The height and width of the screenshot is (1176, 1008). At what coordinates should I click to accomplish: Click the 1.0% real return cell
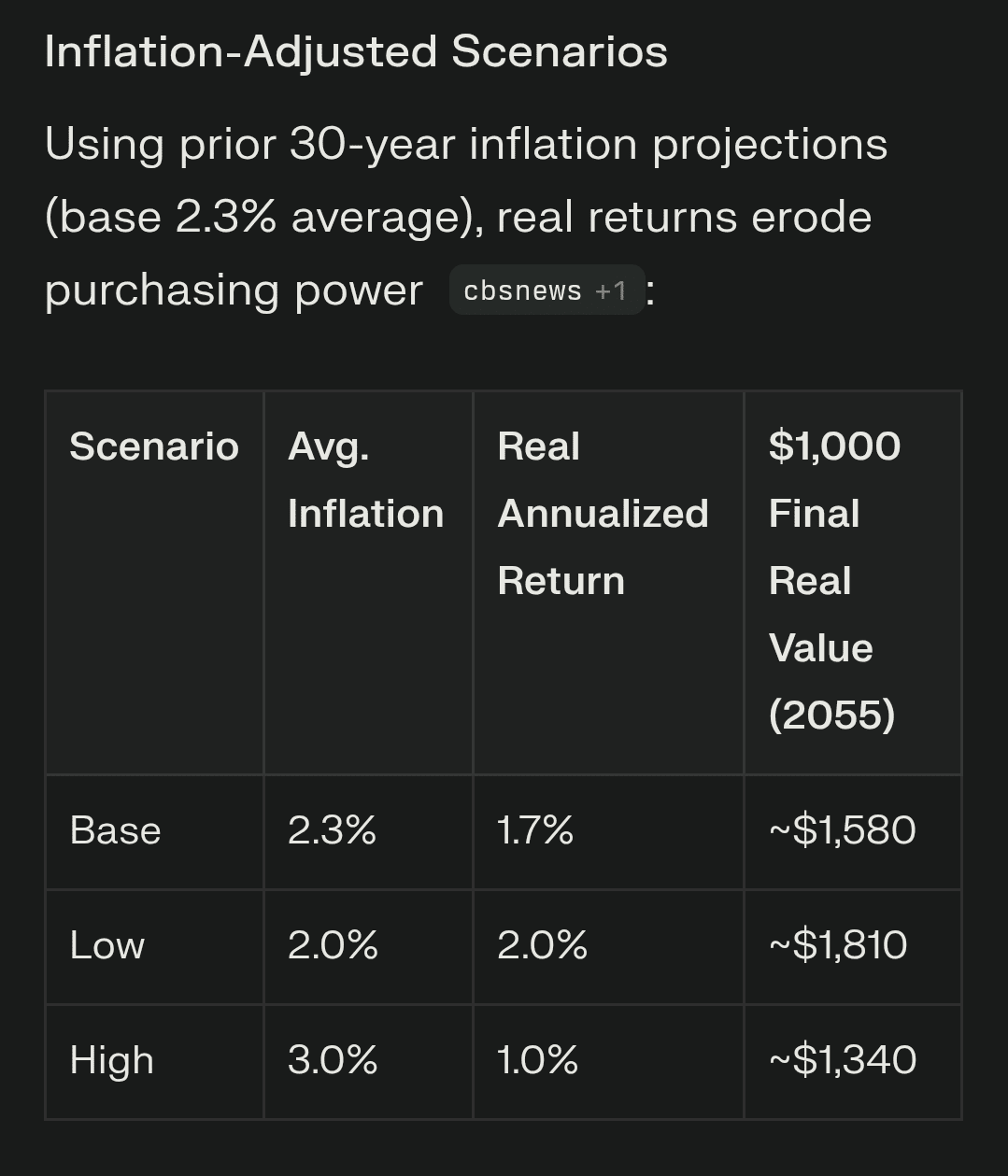538,1060
